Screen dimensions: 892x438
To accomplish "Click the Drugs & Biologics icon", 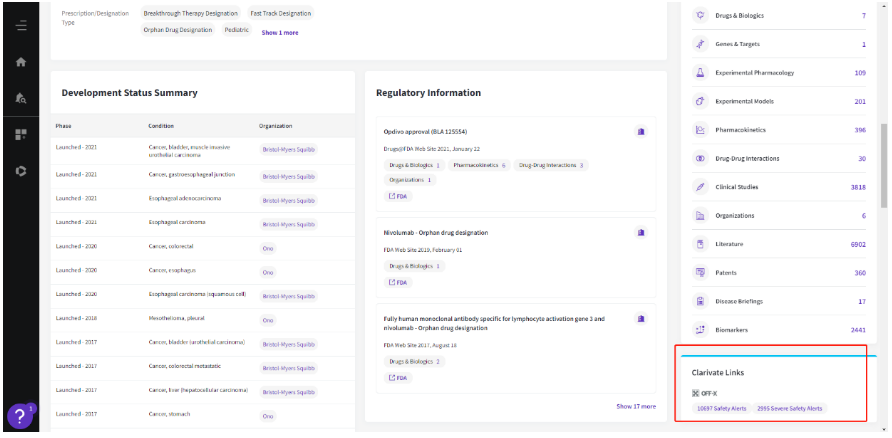I will (x=700, y=15).
